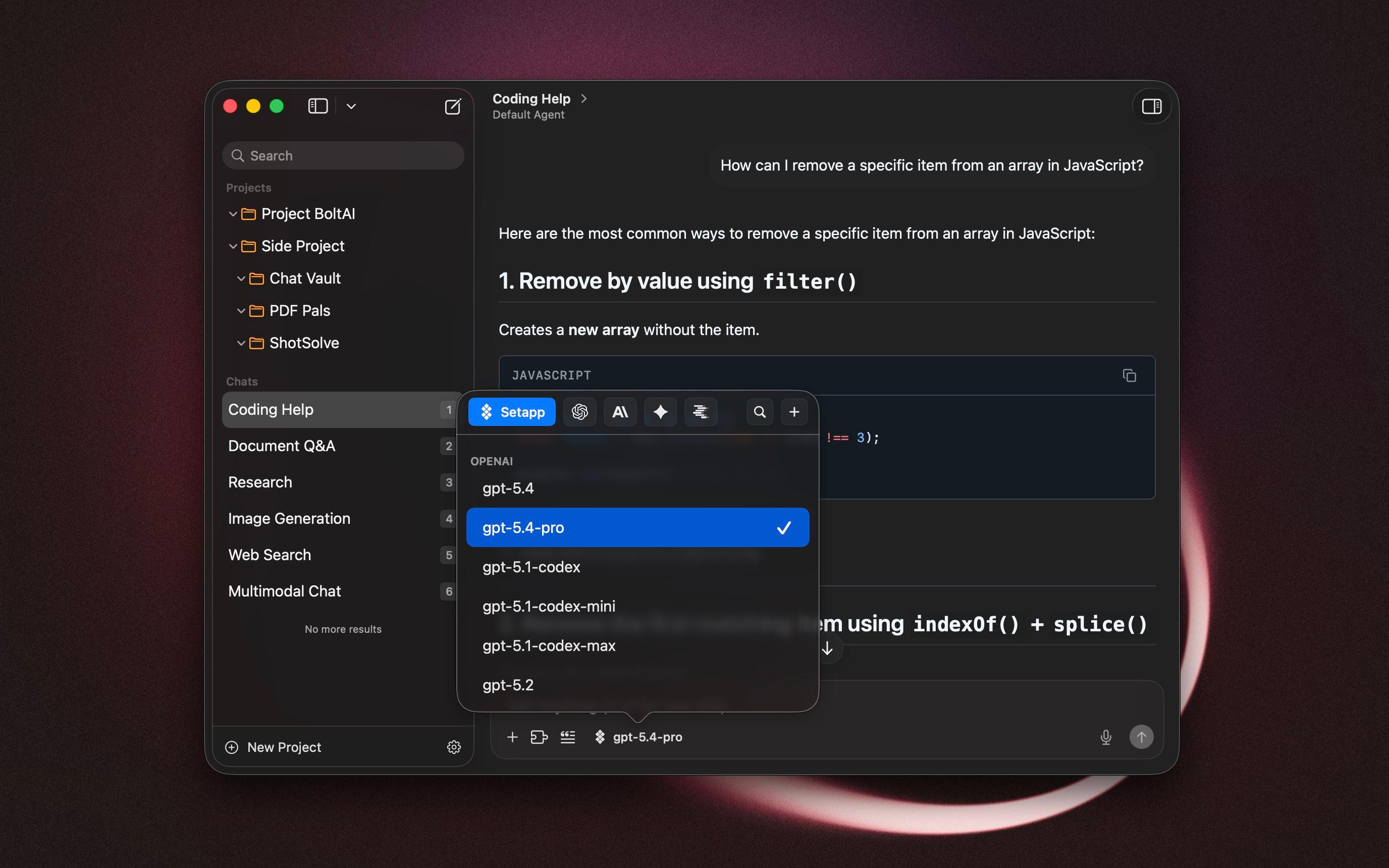1389x868 pixels.
Task: Open the Document Q&A chat
Action: coord(282,446)
